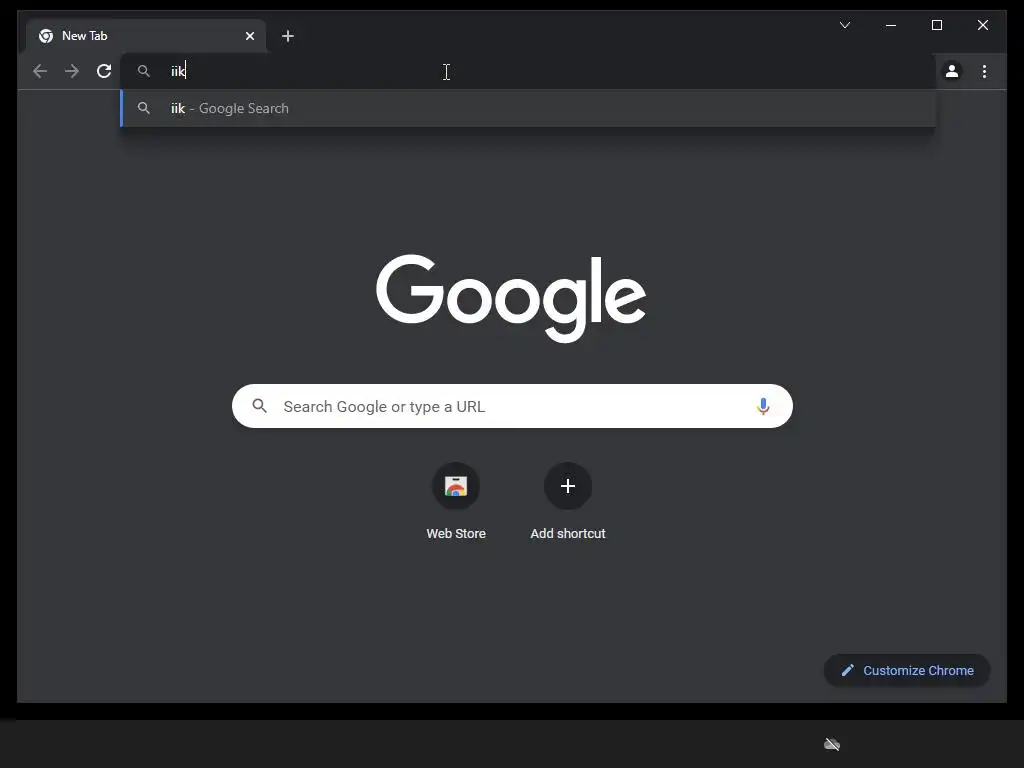Focus the address bar containing iik
The image size is (1024, 768).
point(528,71)
